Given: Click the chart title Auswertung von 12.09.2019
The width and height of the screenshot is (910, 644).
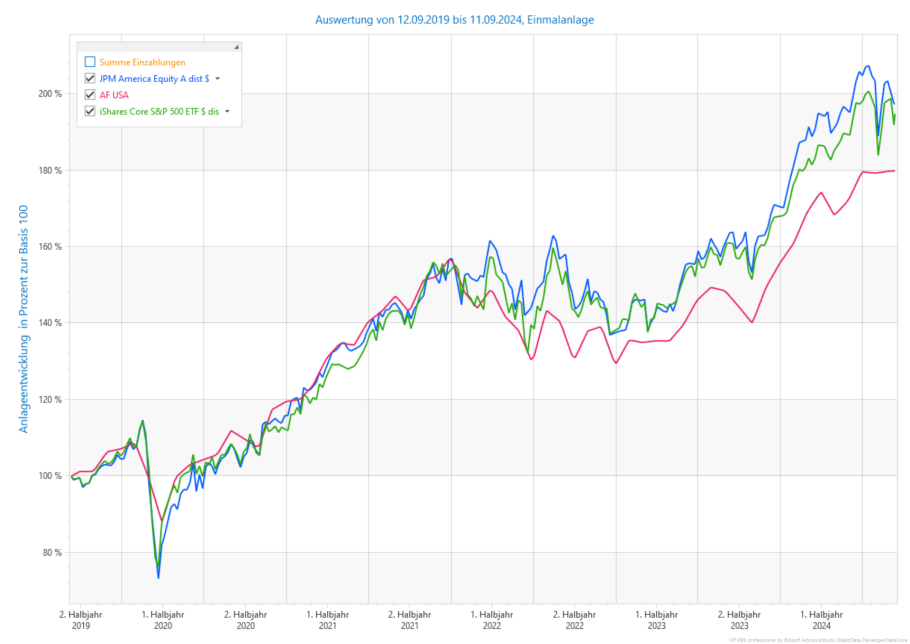Looking at the screenshot, I should click(454, 19).
